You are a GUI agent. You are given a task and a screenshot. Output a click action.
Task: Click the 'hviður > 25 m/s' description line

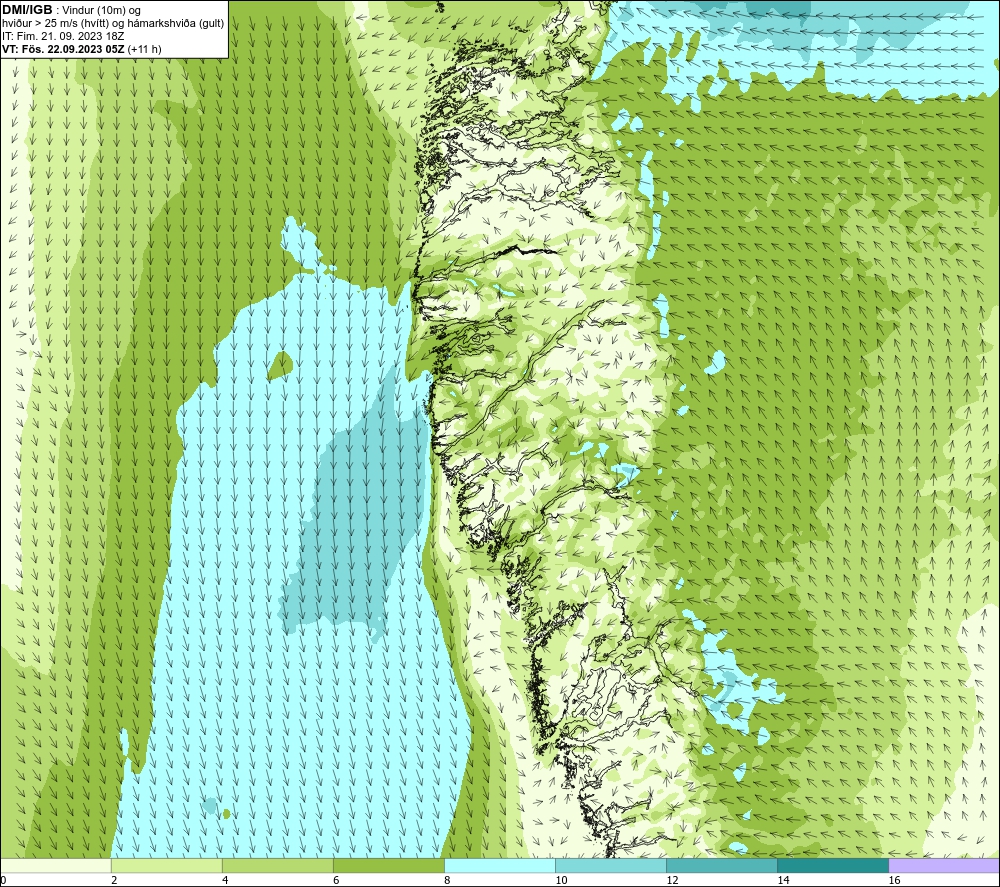point(113,23)
